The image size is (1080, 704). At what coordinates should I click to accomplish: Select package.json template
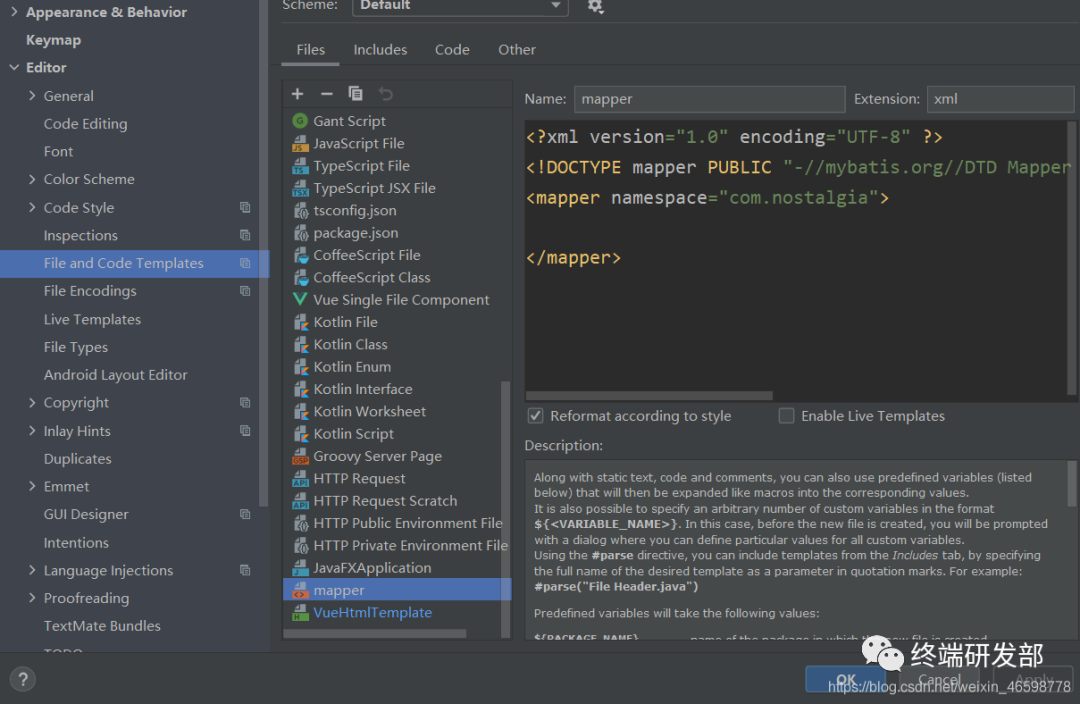(x=355, y=233)
